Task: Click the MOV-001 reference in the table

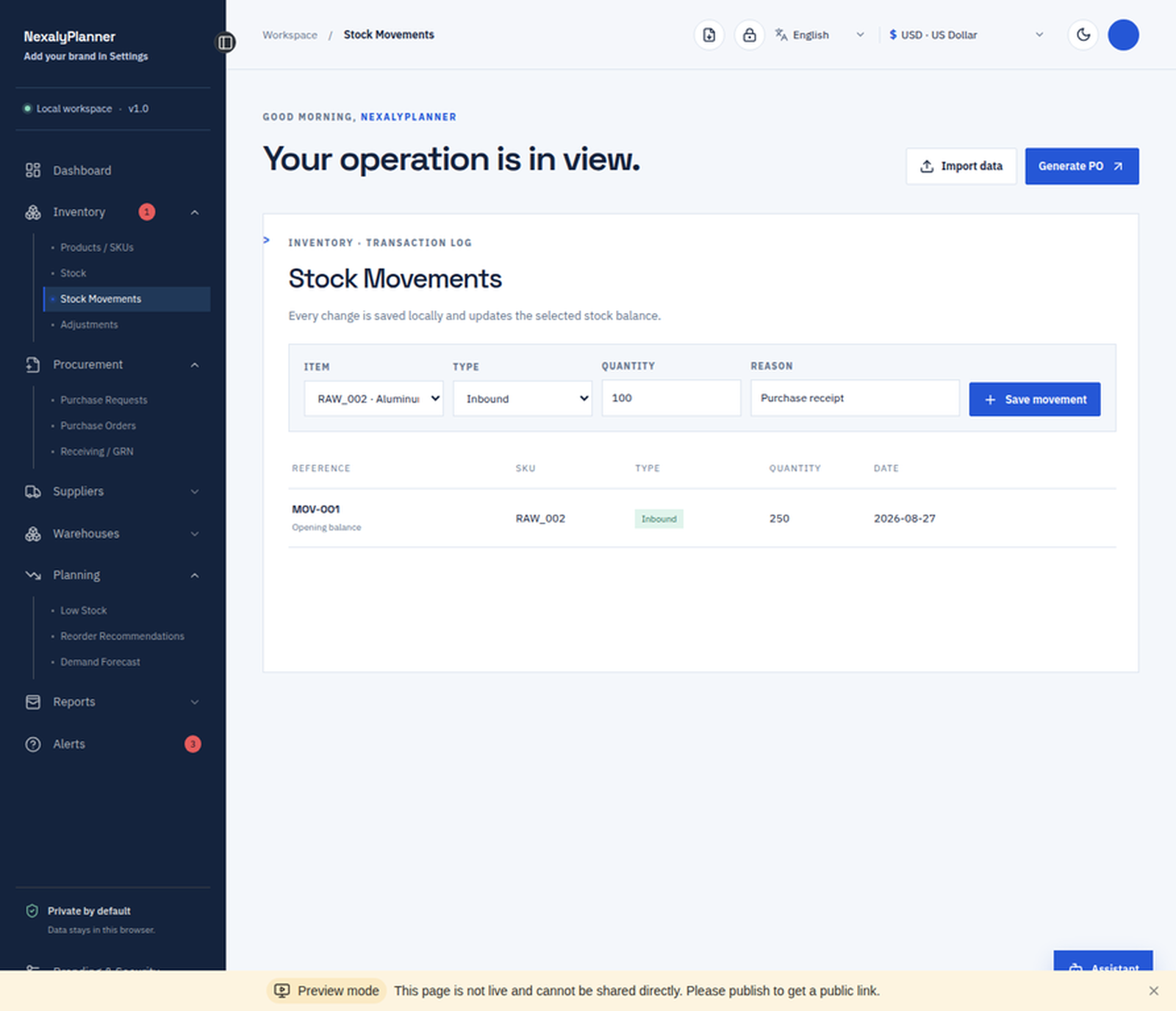Action: coord(316,509)
